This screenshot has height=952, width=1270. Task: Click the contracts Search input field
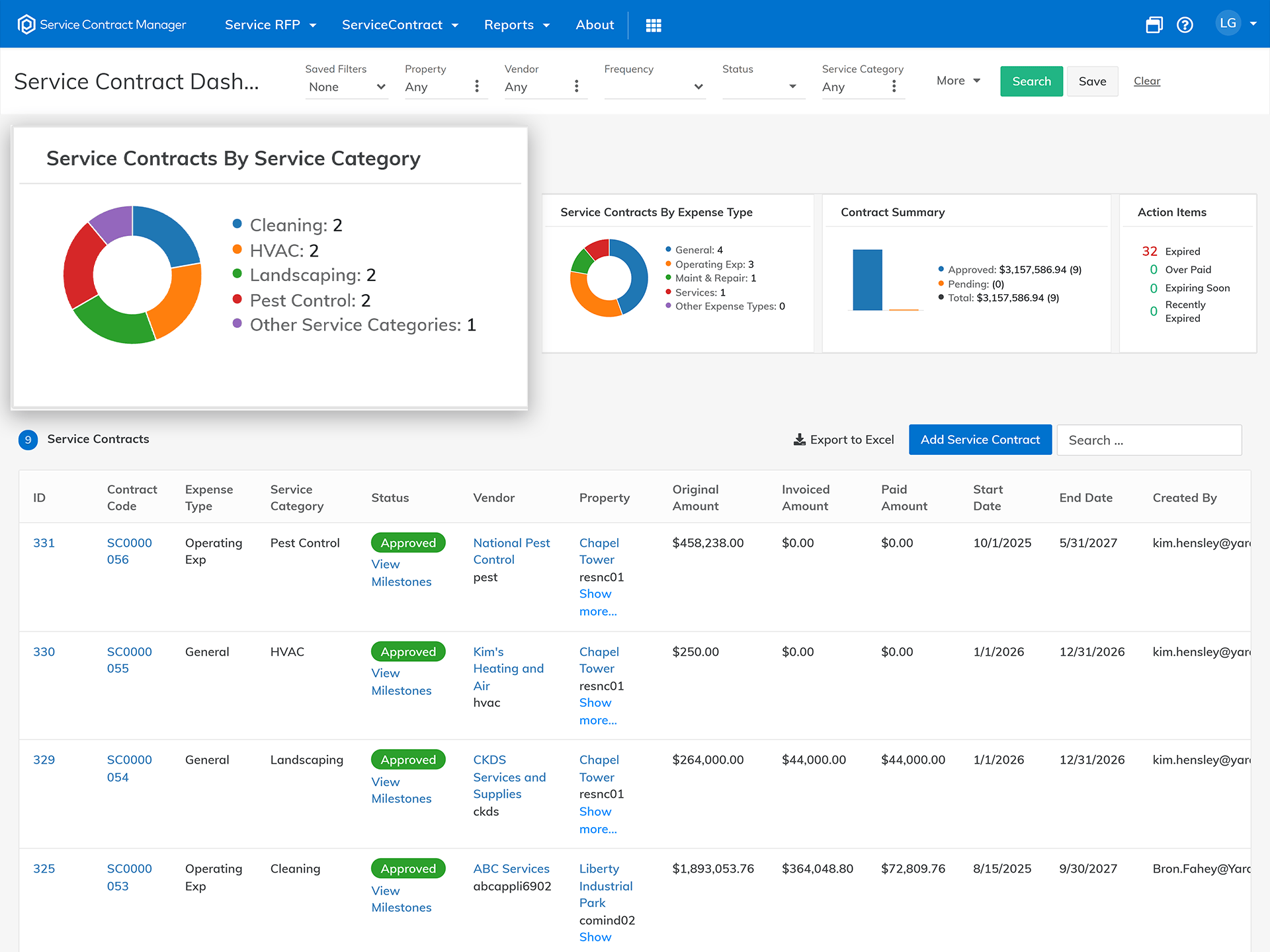coord(1149,440)
